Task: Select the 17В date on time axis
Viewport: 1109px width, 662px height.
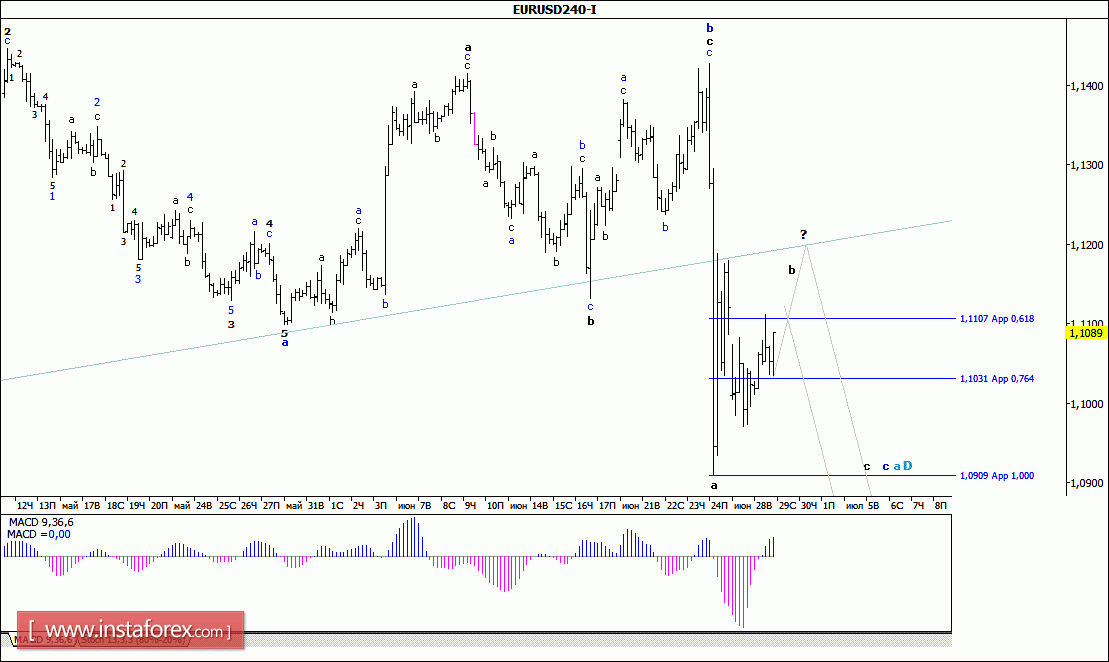Action: 92,505
